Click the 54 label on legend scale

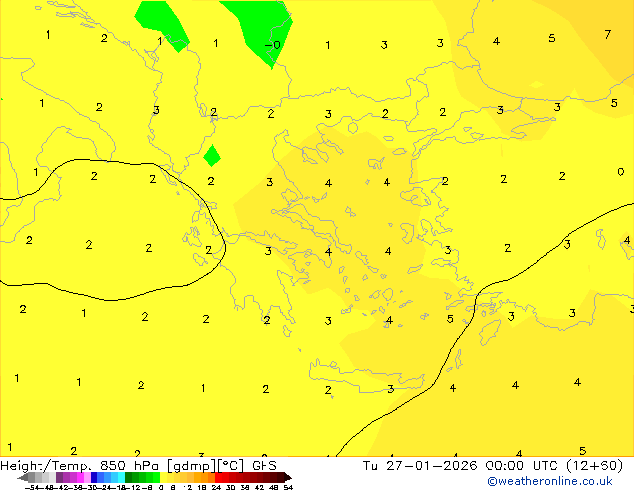click(288, 487)
